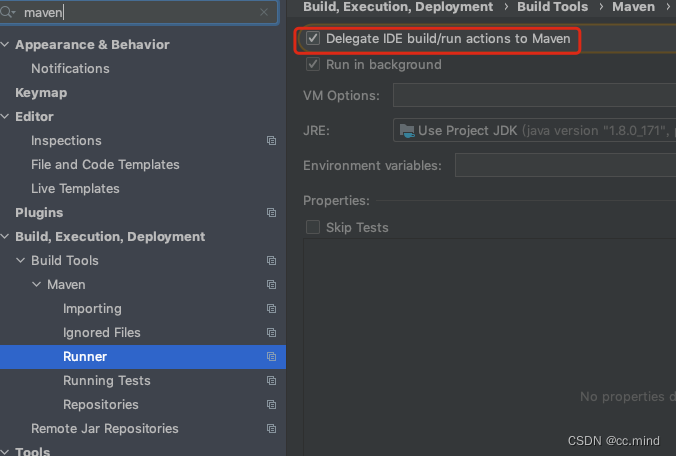Viewport: 676px width, 456px height.
Task: Click the project-level icon beside Plugins
Action: [x=271, y=213]
